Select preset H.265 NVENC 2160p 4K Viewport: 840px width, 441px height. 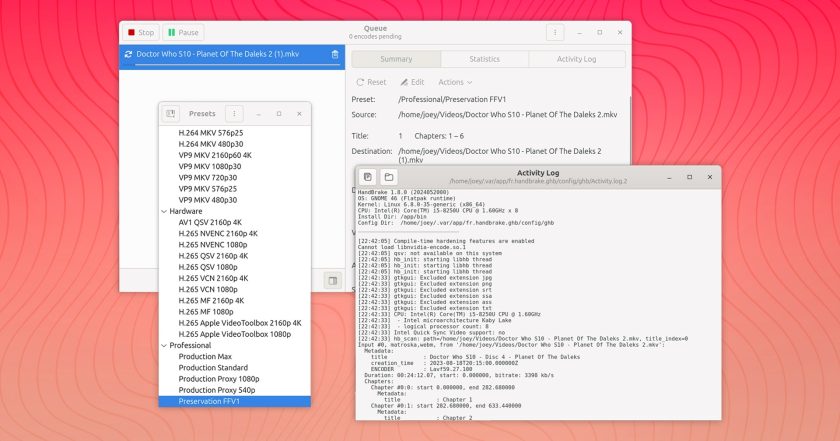click(235, 234)
